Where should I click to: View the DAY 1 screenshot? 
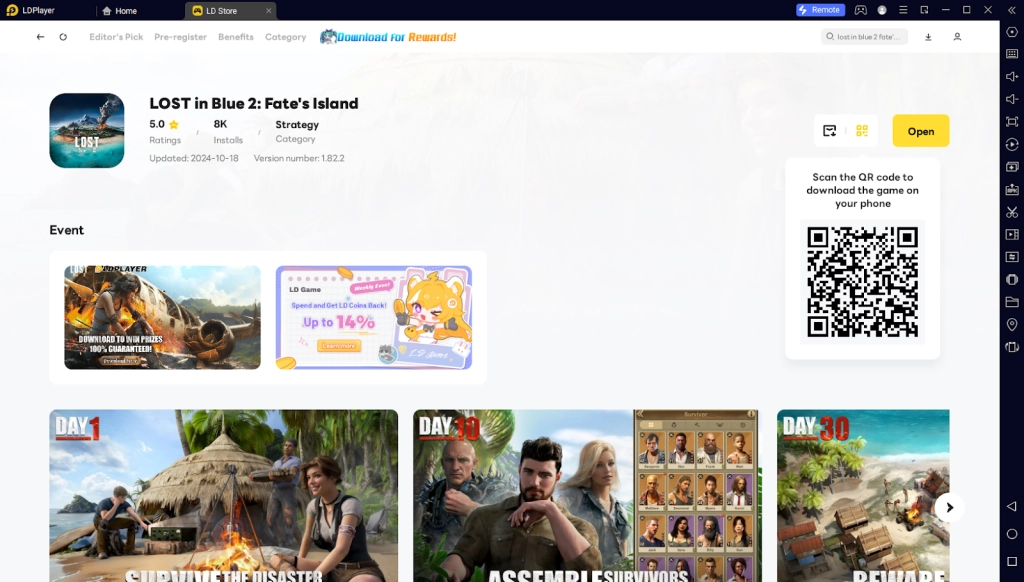click(223, 496)
